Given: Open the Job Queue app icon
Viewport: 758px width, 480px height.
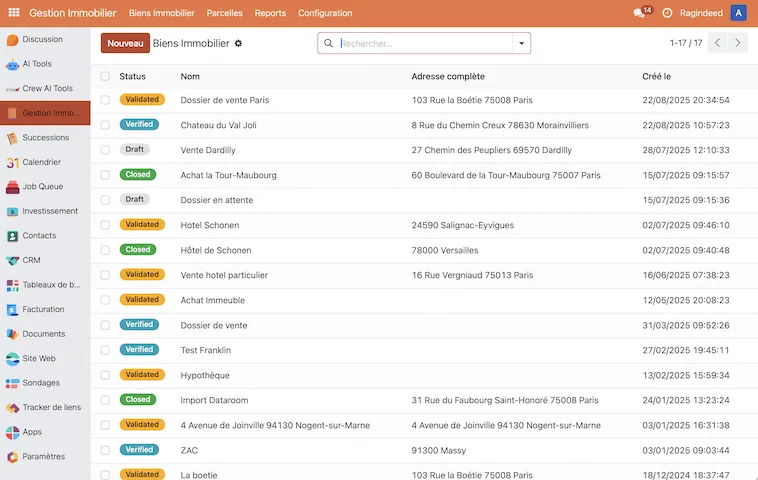Looking at the screenshot, I should point(13,187).
